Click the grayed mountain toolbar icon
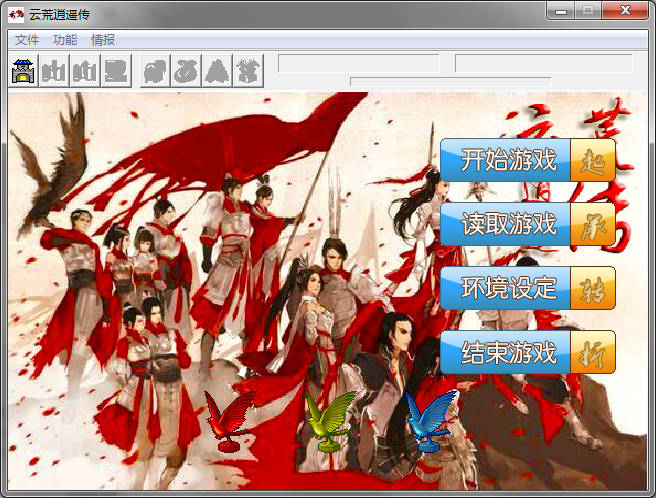 [x=217, y=71]
